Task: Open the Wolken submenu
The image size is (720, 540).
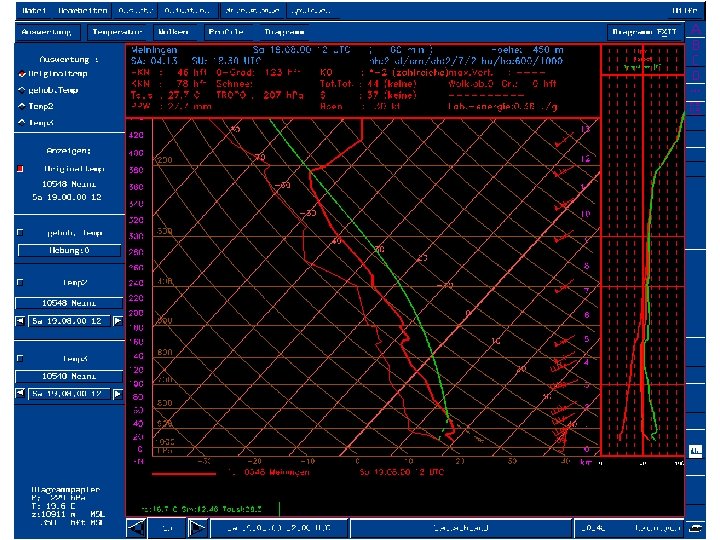Action: coord(174,32)
